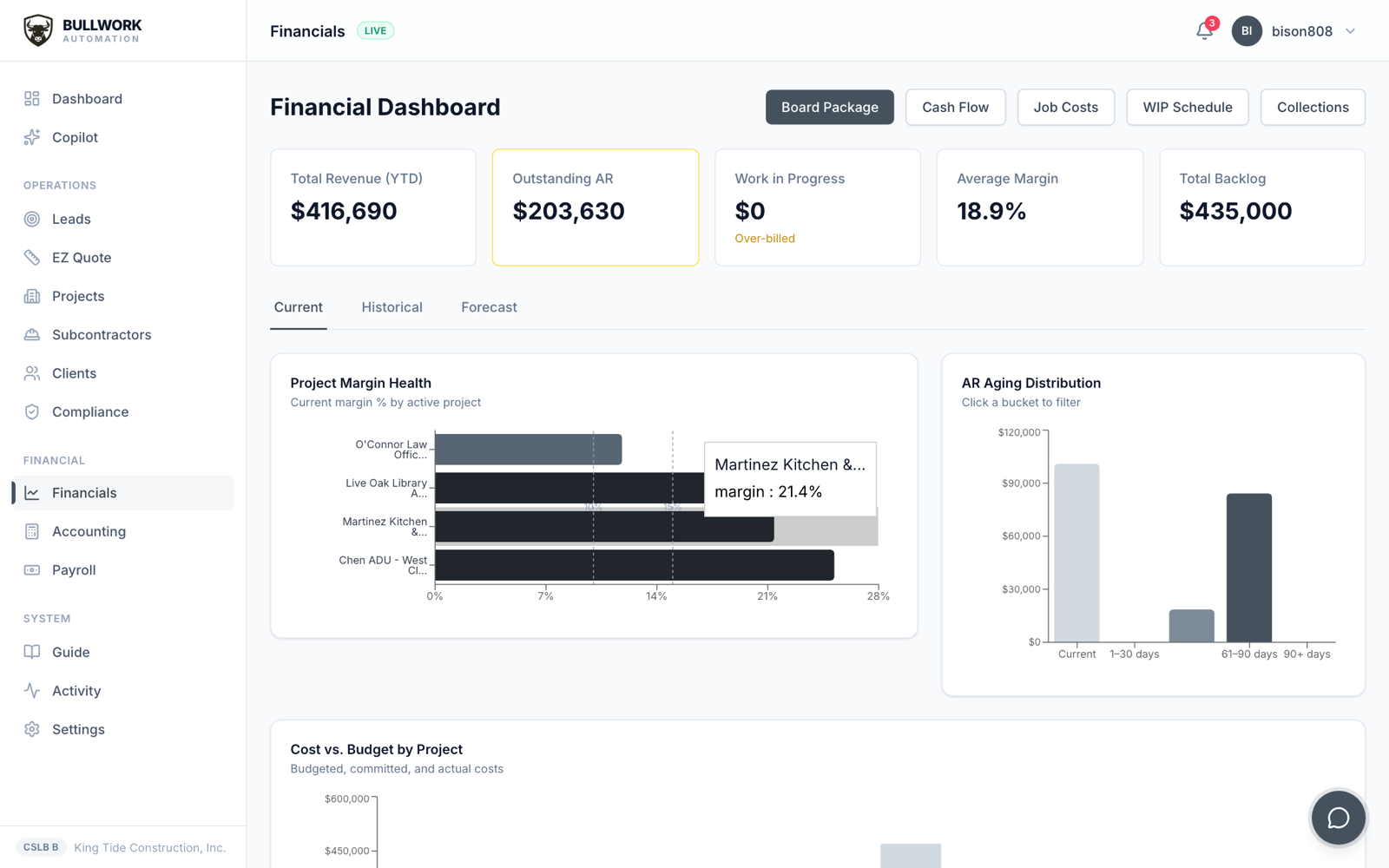Click the Projects building icon

click(x=32, y=296)
